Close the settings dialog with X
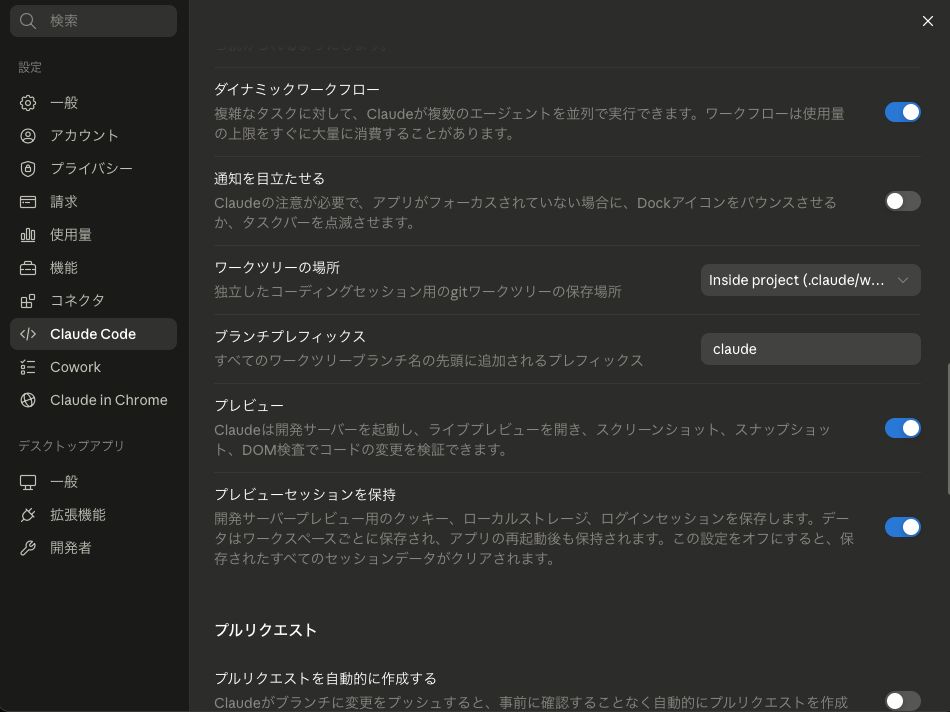This screenshot has height=712, width=950. [x=928, y=21]
